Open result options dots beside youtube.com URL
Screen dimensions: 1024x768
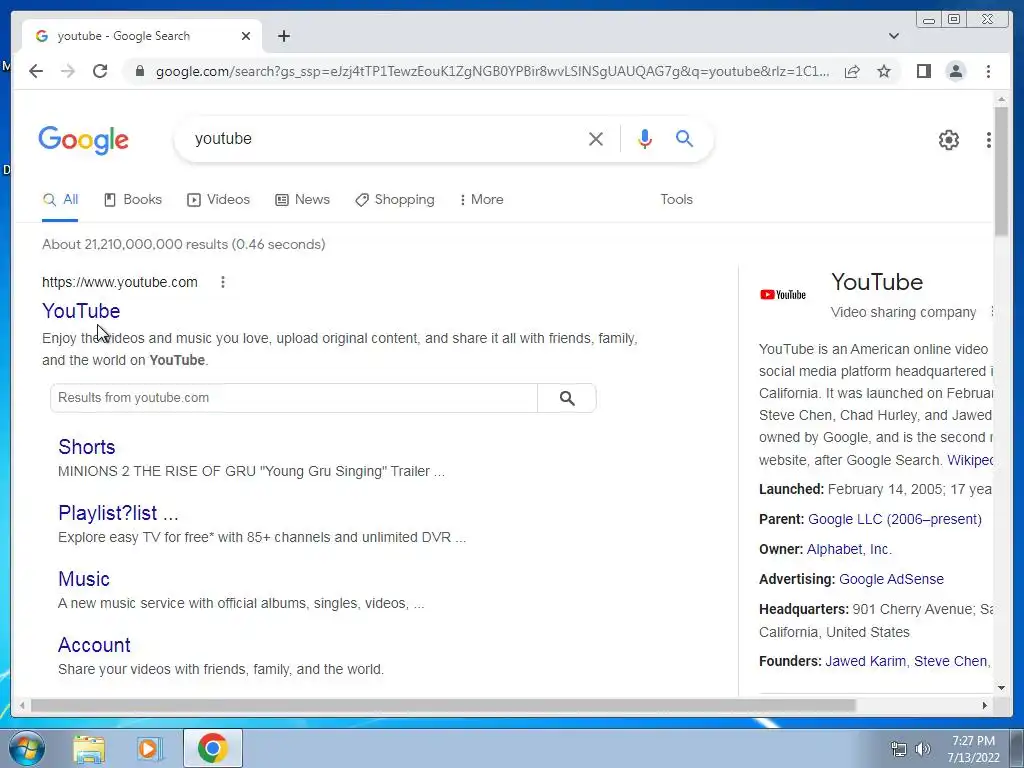223,282
